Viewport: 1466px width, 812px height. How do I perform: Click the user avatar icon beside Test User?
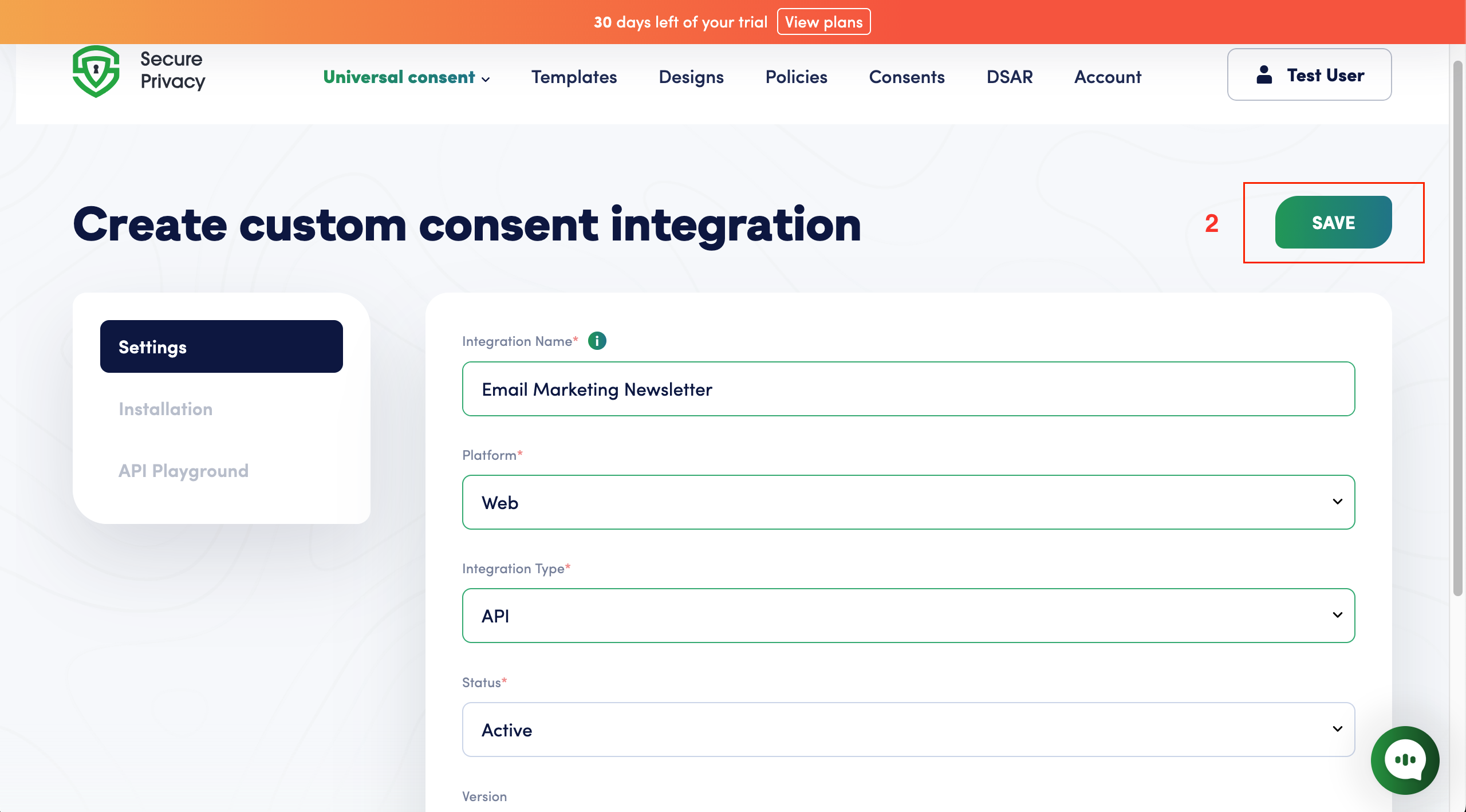click(x=1264, y=75)
